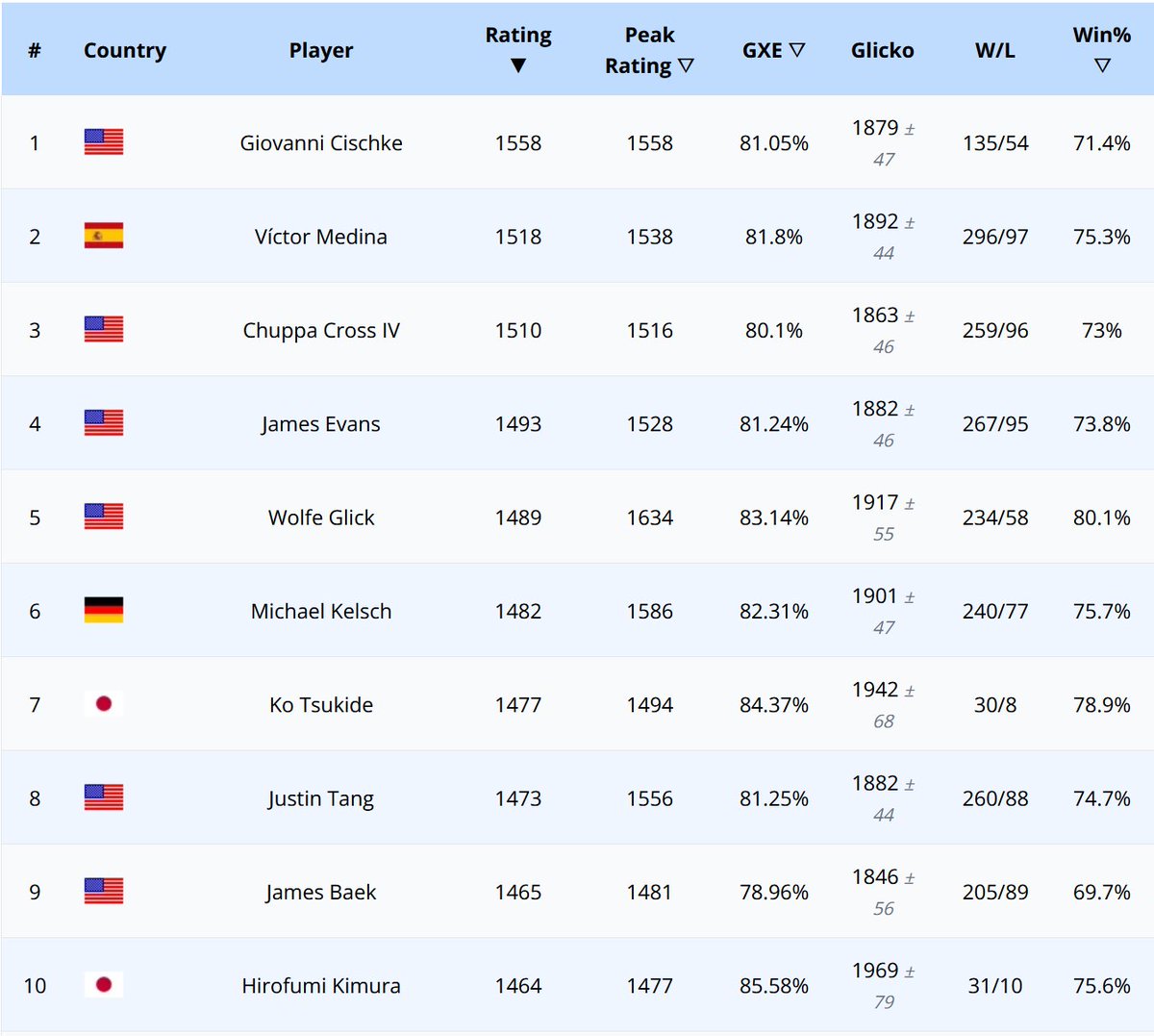
Task: Click W/L record 31/10
Action: (995, 985)
